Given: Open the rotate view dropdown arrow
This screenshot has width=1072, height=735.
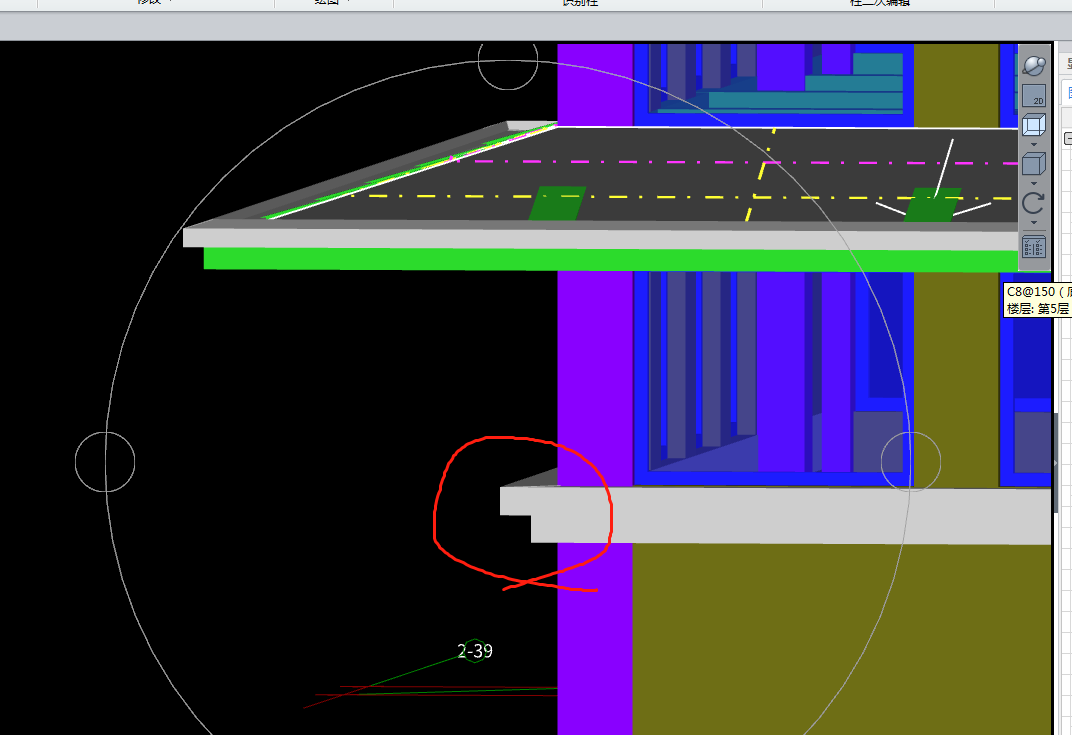Looking at the screenshot, I should pos(1034,222).
